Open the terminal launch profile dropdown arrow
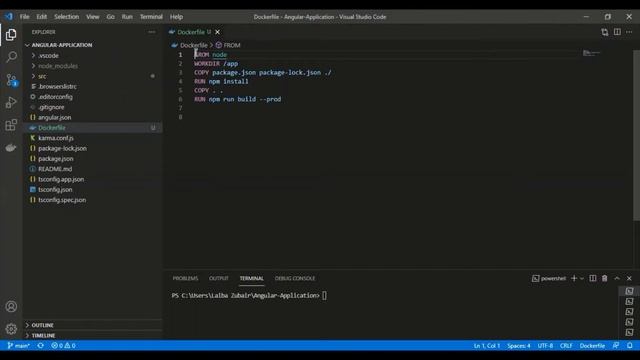 (582, 279)
